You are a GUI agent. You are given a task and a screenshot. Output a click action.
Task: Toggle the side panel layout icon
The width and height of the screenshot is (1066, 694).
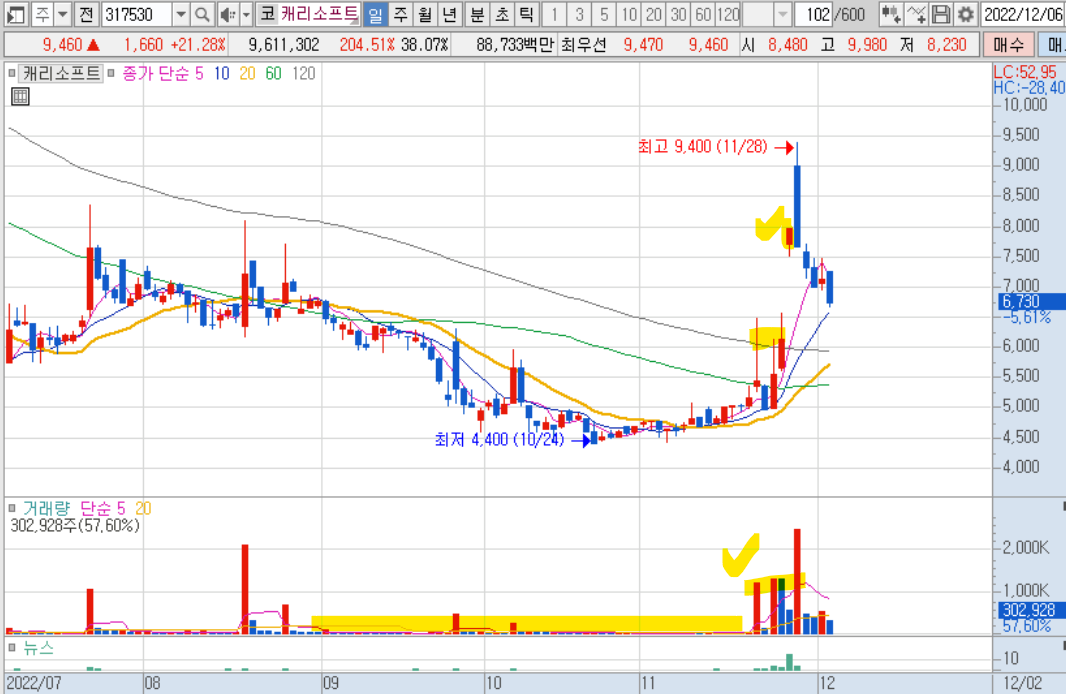coord(15,14)
